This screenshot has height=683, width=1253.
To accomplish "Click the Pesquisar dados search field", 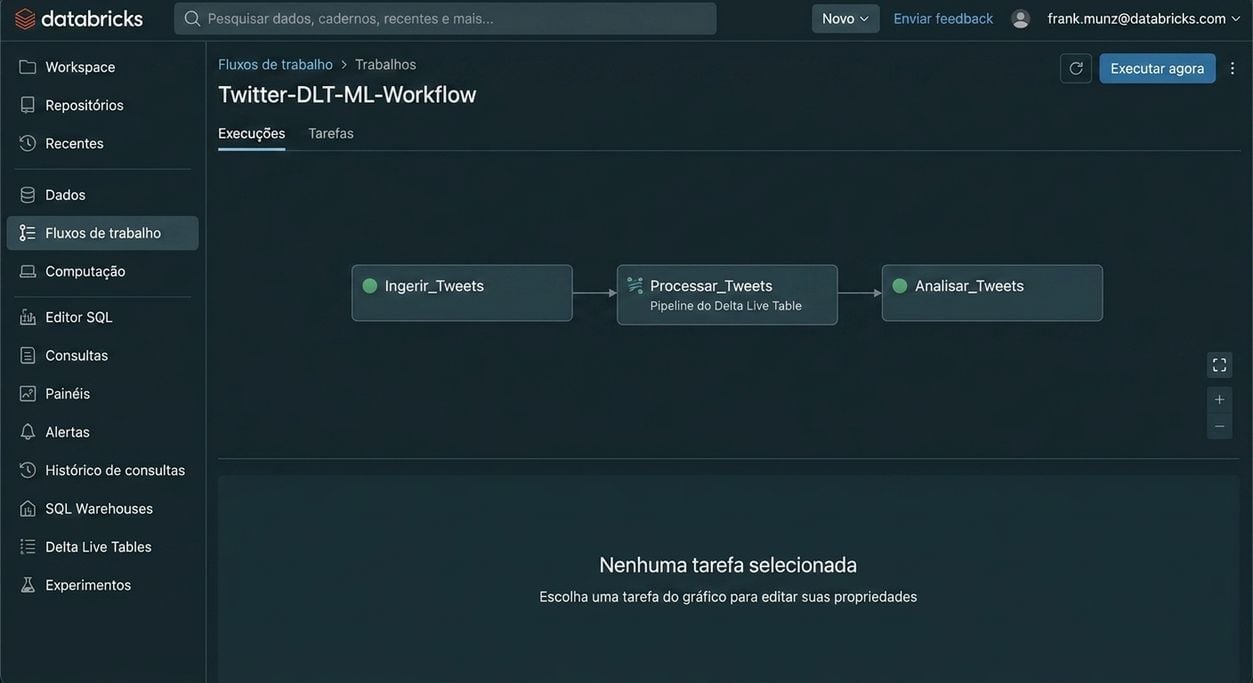I will [x=445, y=18].
